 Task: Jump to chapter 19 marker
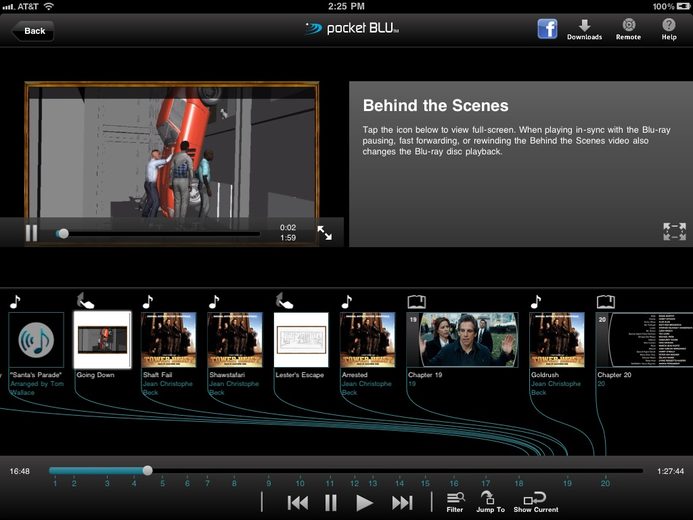(567, 483)
